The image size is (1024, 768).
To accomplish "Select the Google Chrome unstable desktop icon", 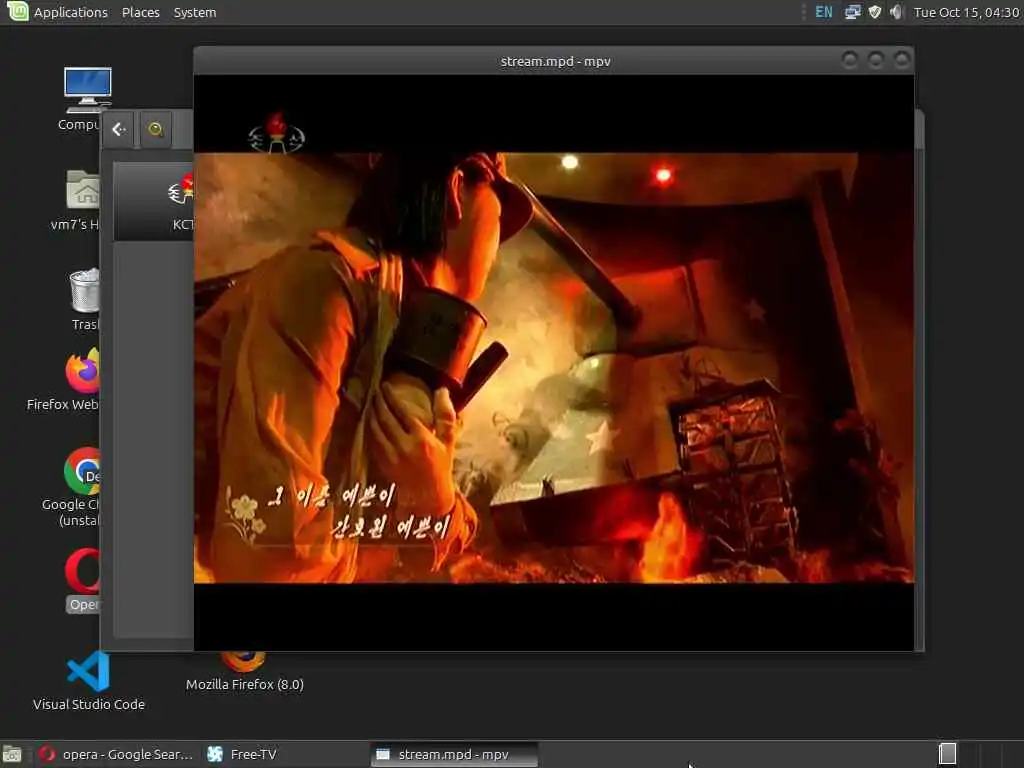I will (73, 487).
